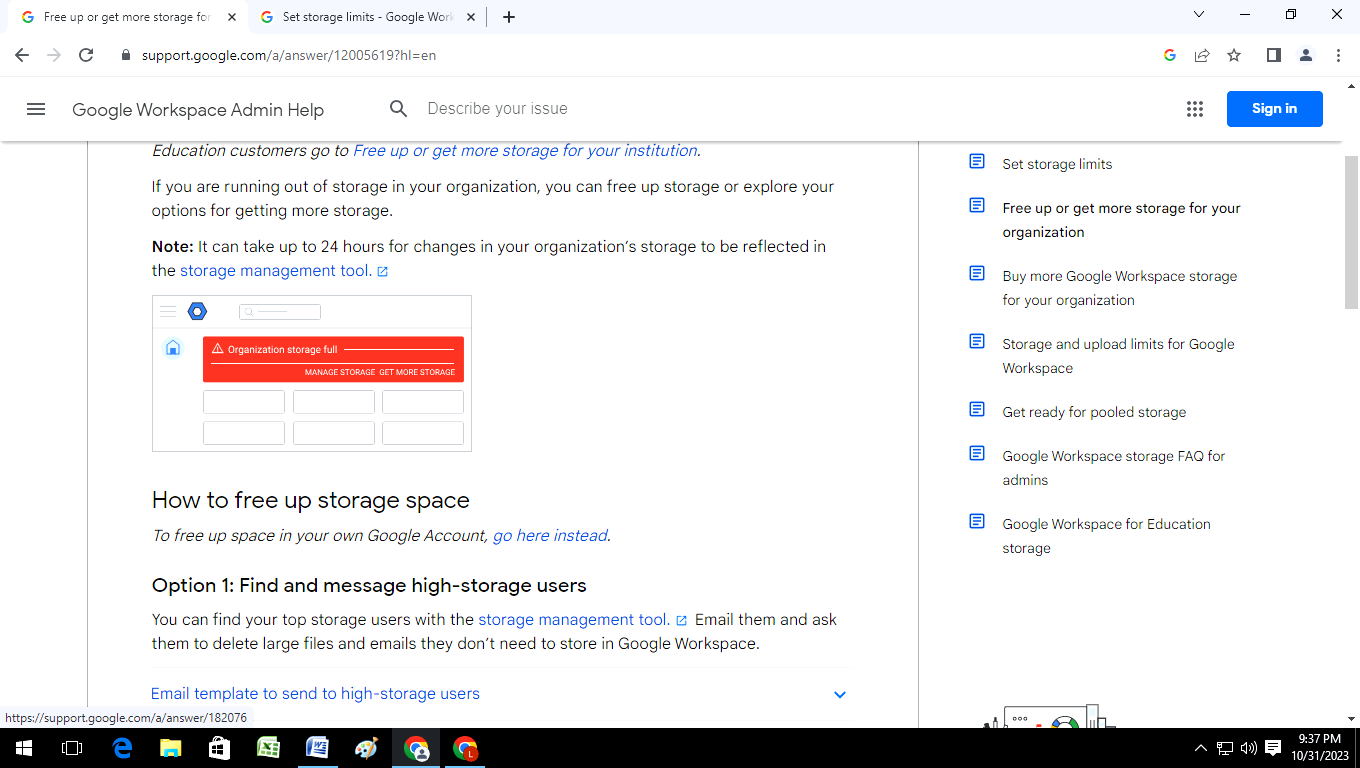Click the Organization storage full illustration
This screenshot has width=1360, height=768.
pos(312,373)
